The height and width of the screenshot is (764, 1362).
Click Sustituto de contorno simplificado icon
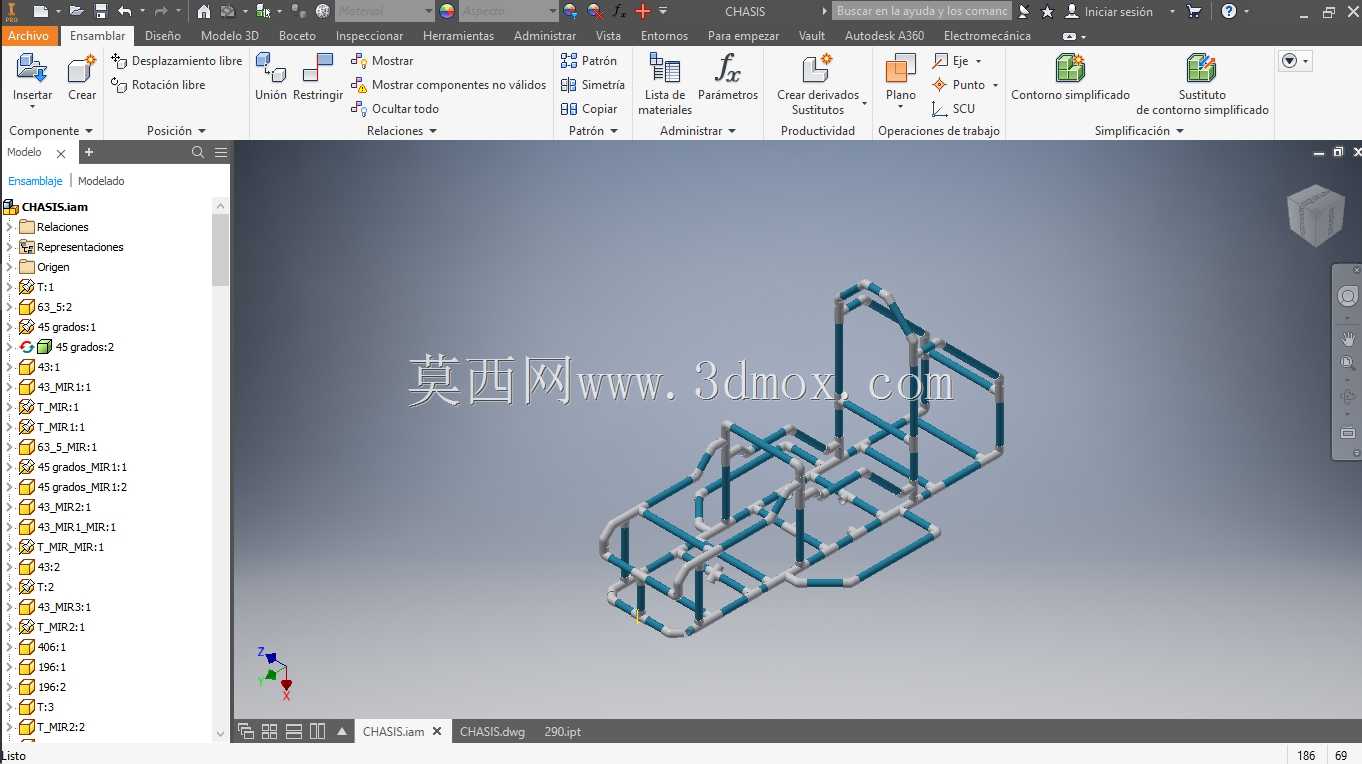(x=1202, y=69)
